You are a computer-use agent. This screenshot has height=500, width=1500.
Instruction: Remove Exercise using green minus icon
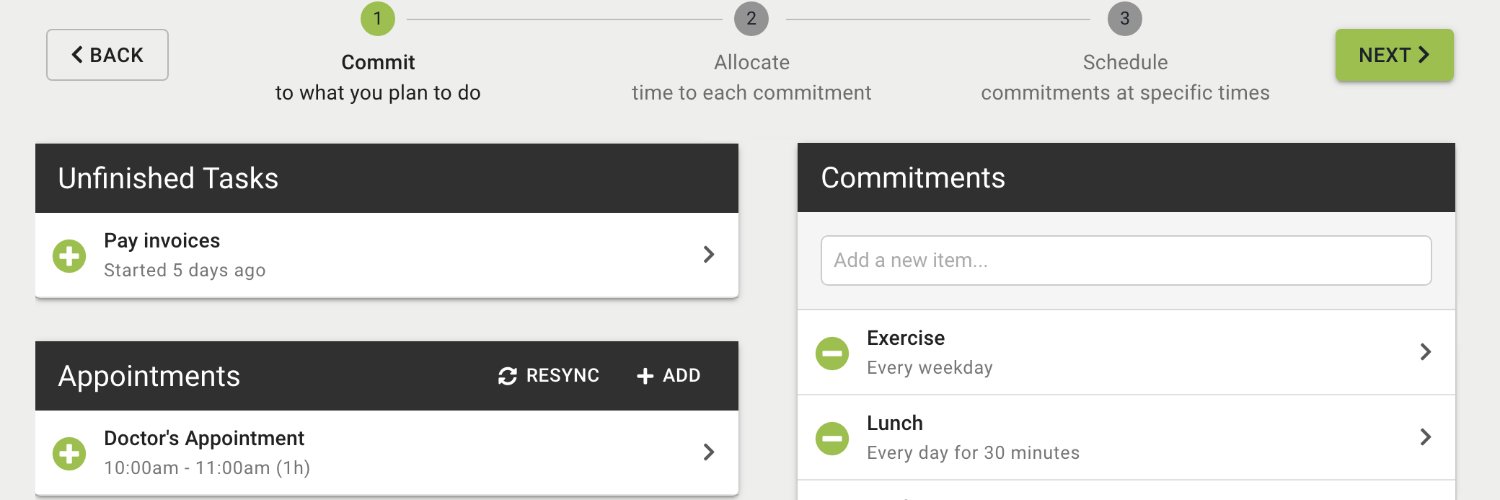point(832,353)
